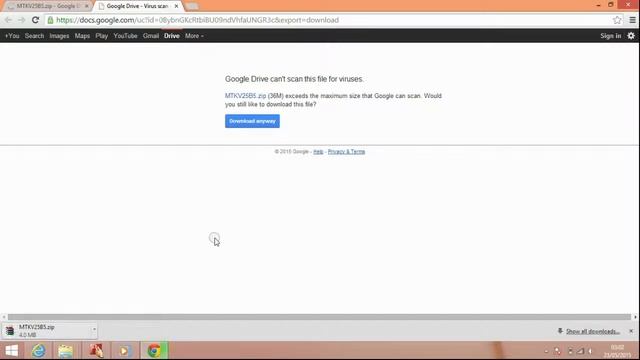
Task: Open downloaded MTKV25B5.zip in downloads bar
Action: point(49,331)
